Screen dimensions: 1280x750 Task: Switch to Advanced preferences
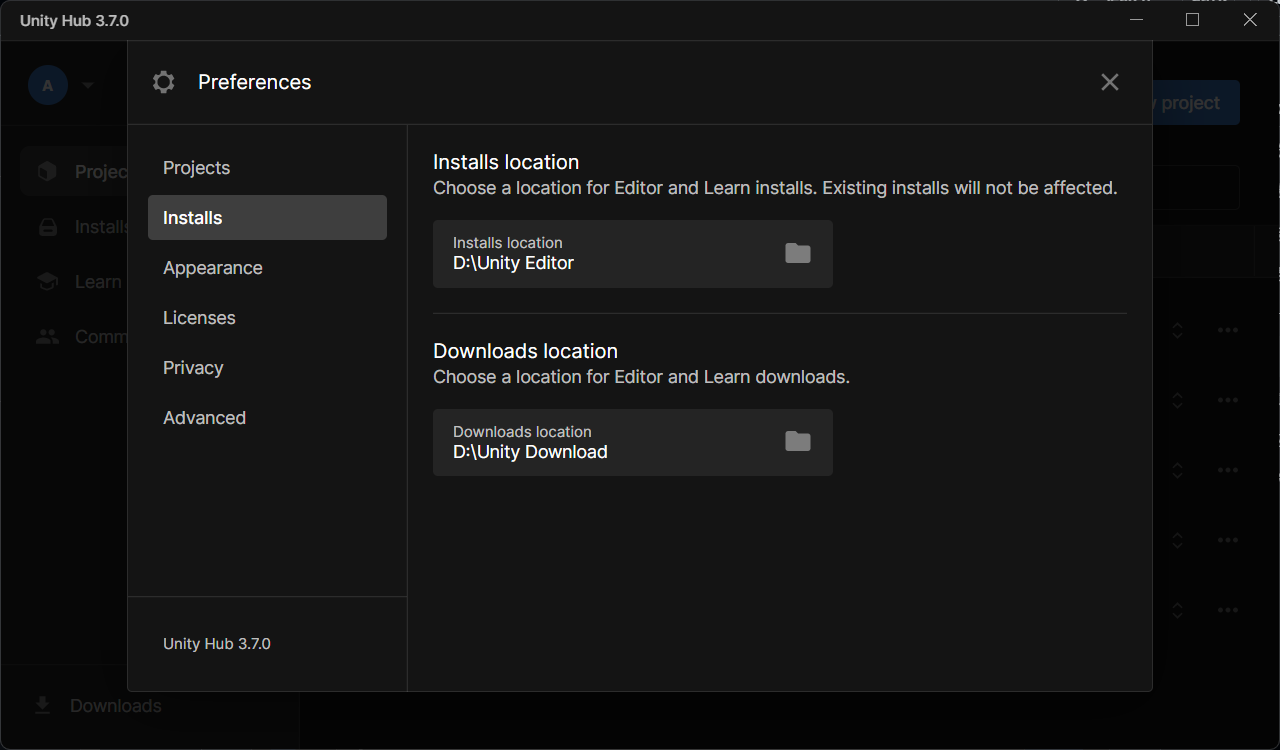tap(267, 418)
